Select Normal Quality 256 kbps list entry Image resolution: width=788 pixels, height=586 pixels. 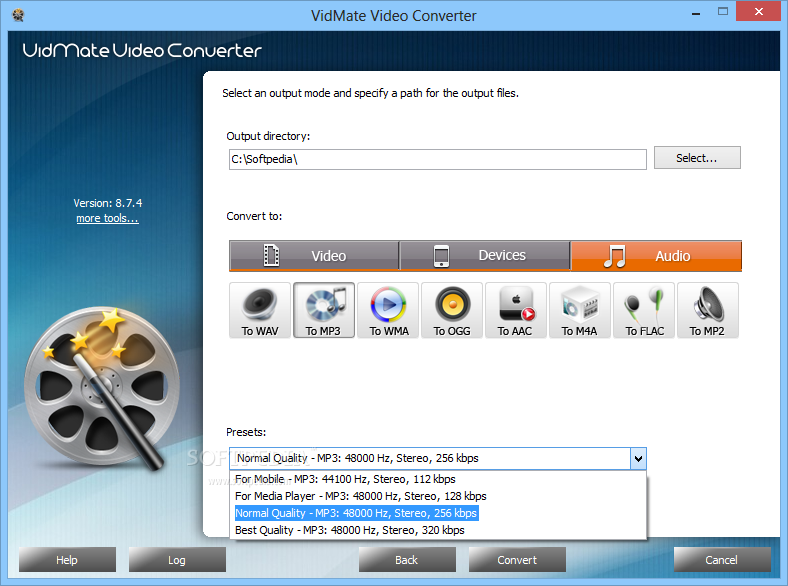(438, 513)
